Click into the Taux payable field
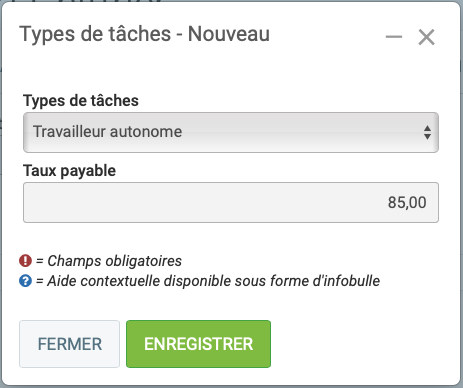This screenshot has height=388, width=463. pos(231,202)
